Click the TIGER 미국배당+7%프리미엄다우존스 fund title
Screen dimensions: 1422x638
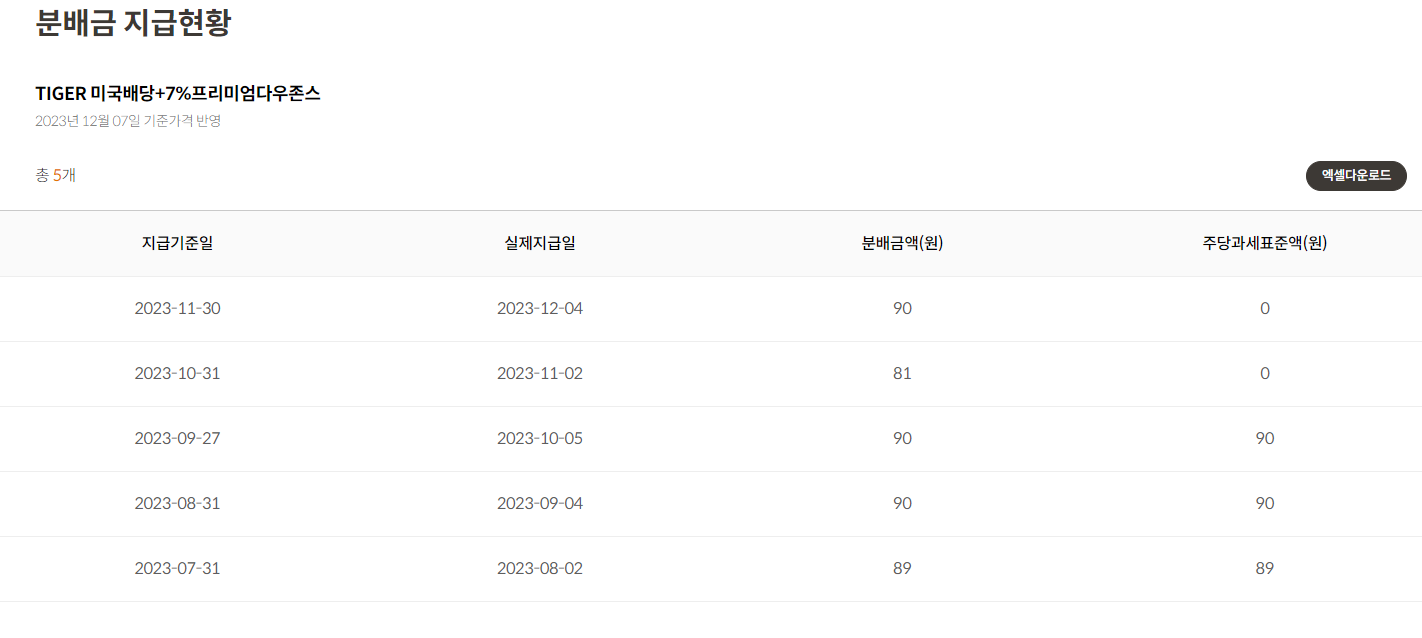coord(178,93)
